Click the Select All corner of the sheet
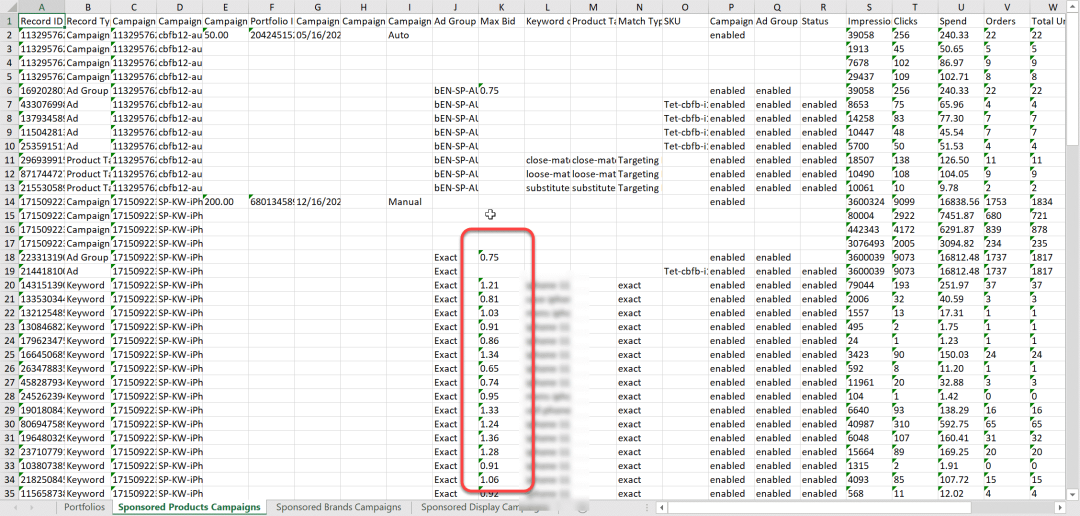Screen dimensions: 1080x516 [9, 7]
